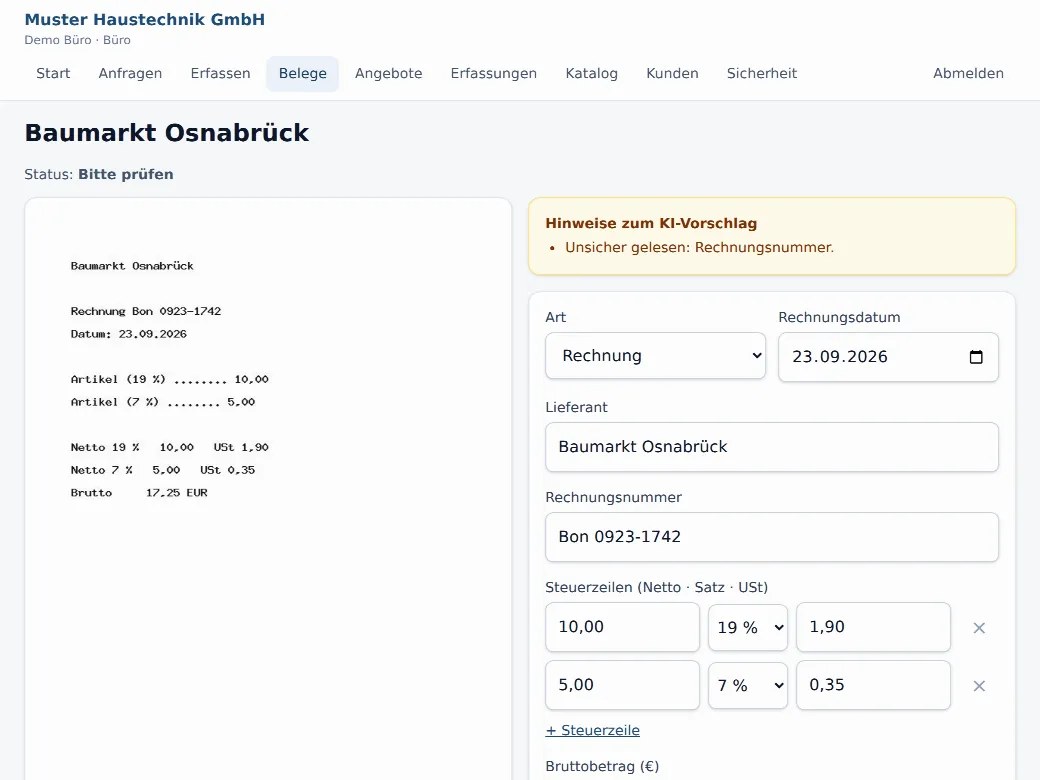Switch to the Erfassen tab
The width and height of the screenshot is (1040, 780).
pos(220,74)
